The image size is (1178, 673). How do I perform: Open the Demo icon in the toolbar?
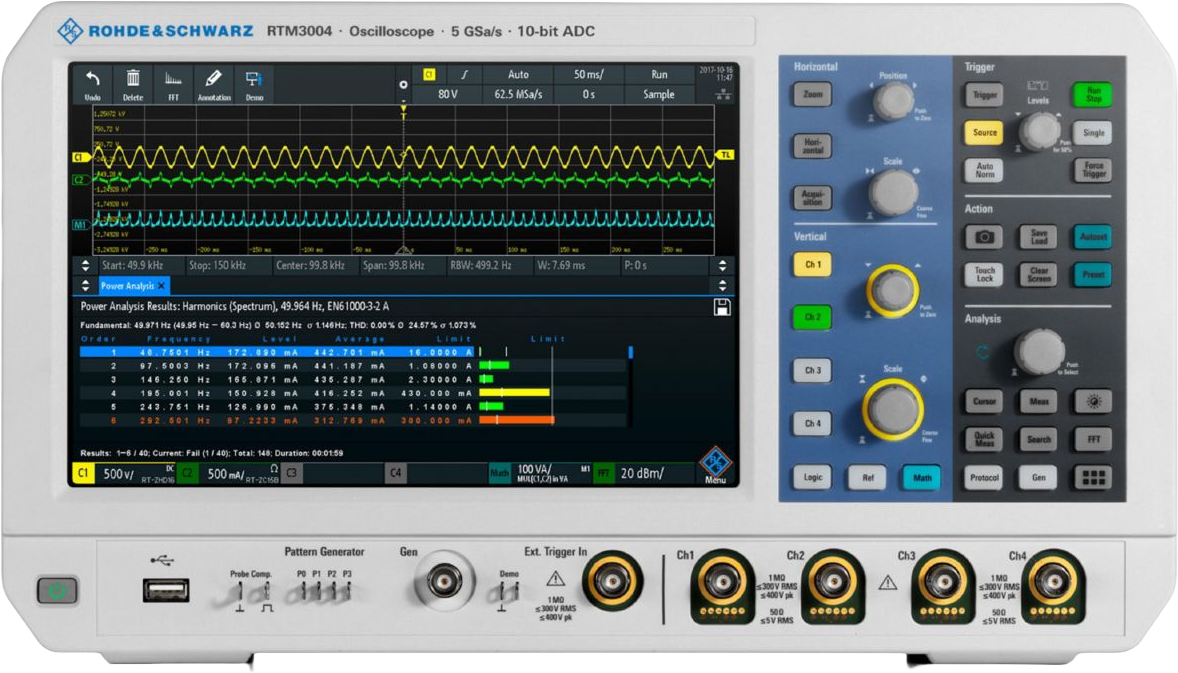254,84
